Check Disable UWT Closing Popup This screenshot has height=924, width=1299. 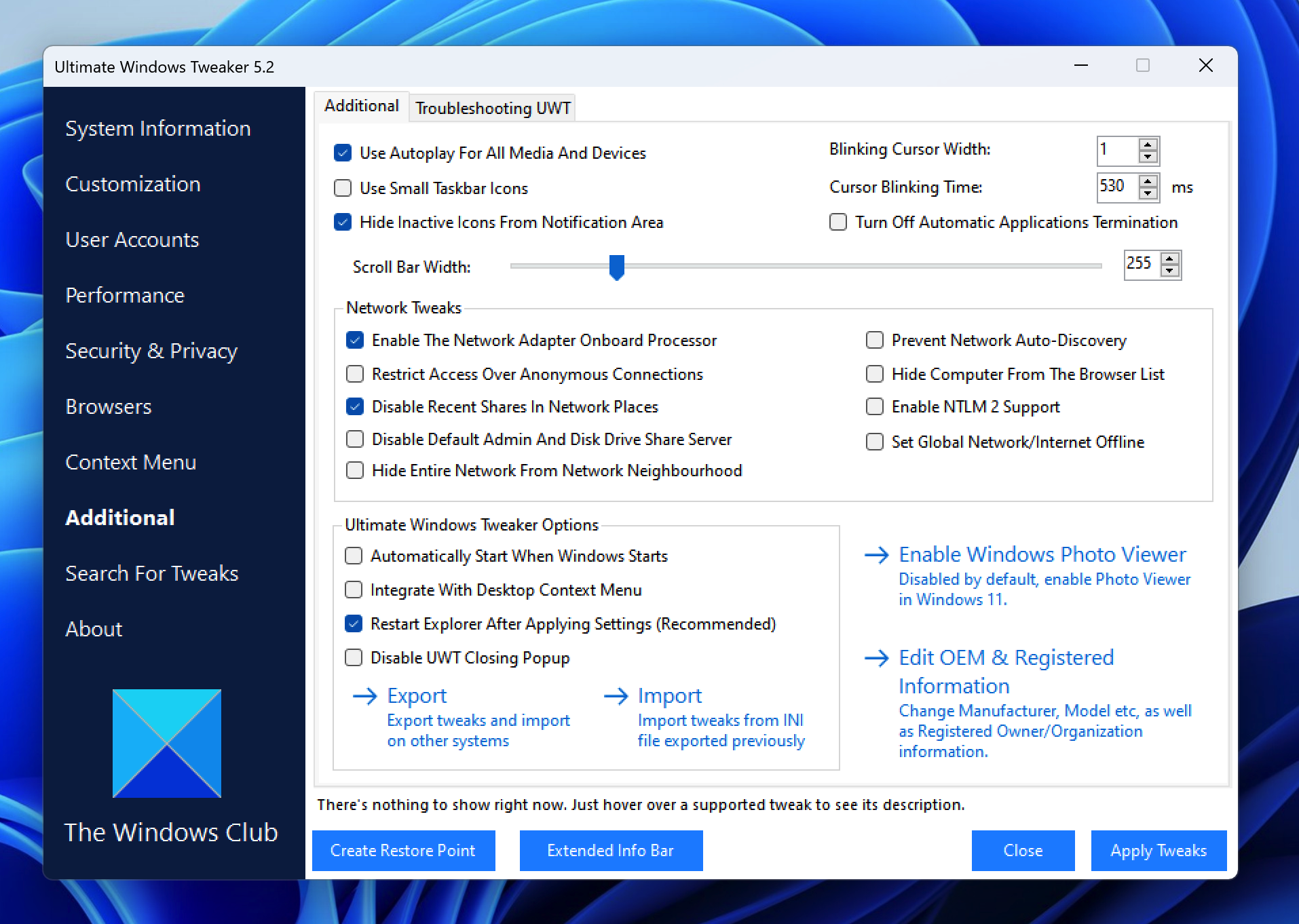[x=354, y=657]
